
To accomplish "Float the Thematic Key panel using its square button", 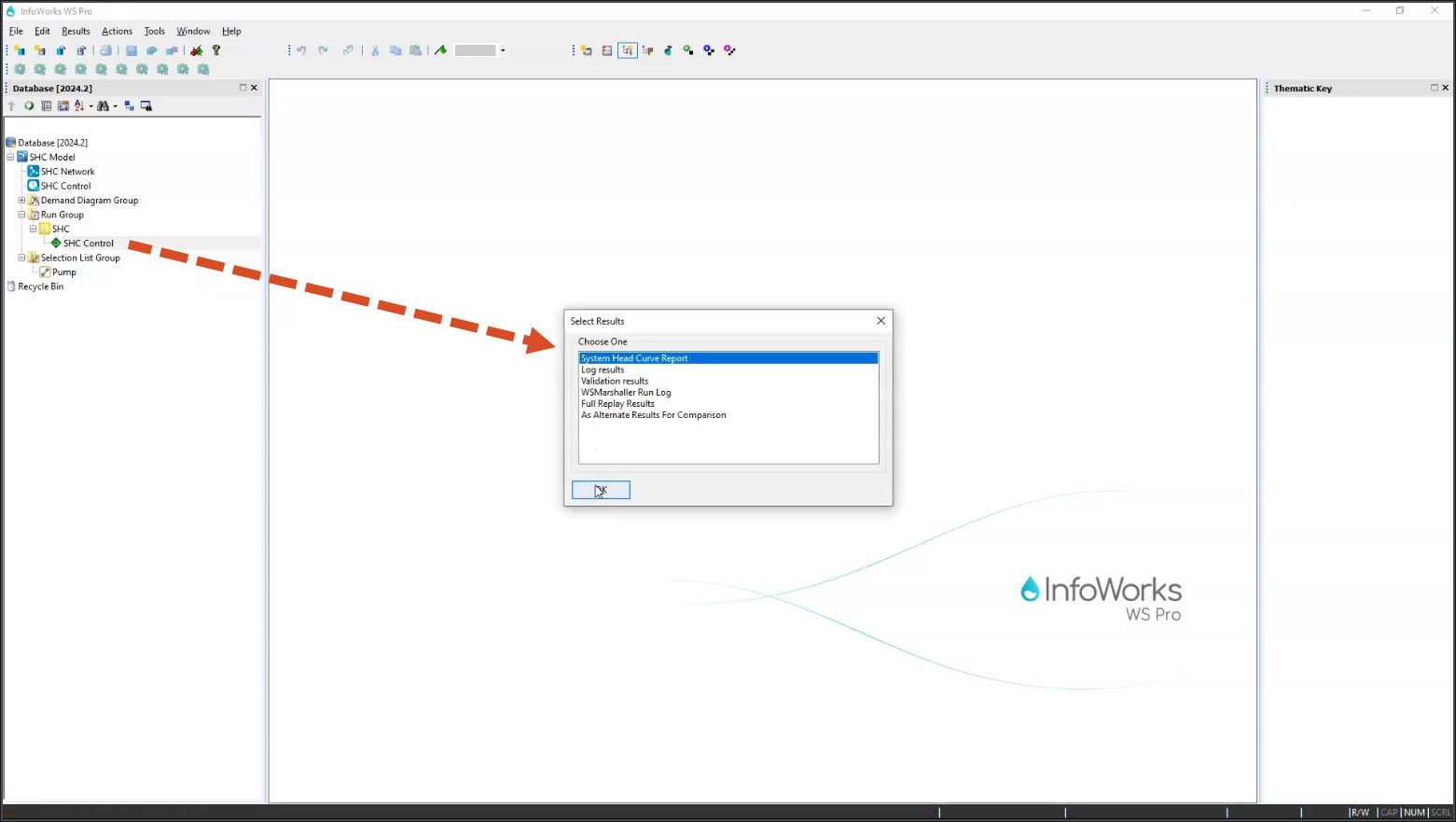I will tap(1434, 88).
